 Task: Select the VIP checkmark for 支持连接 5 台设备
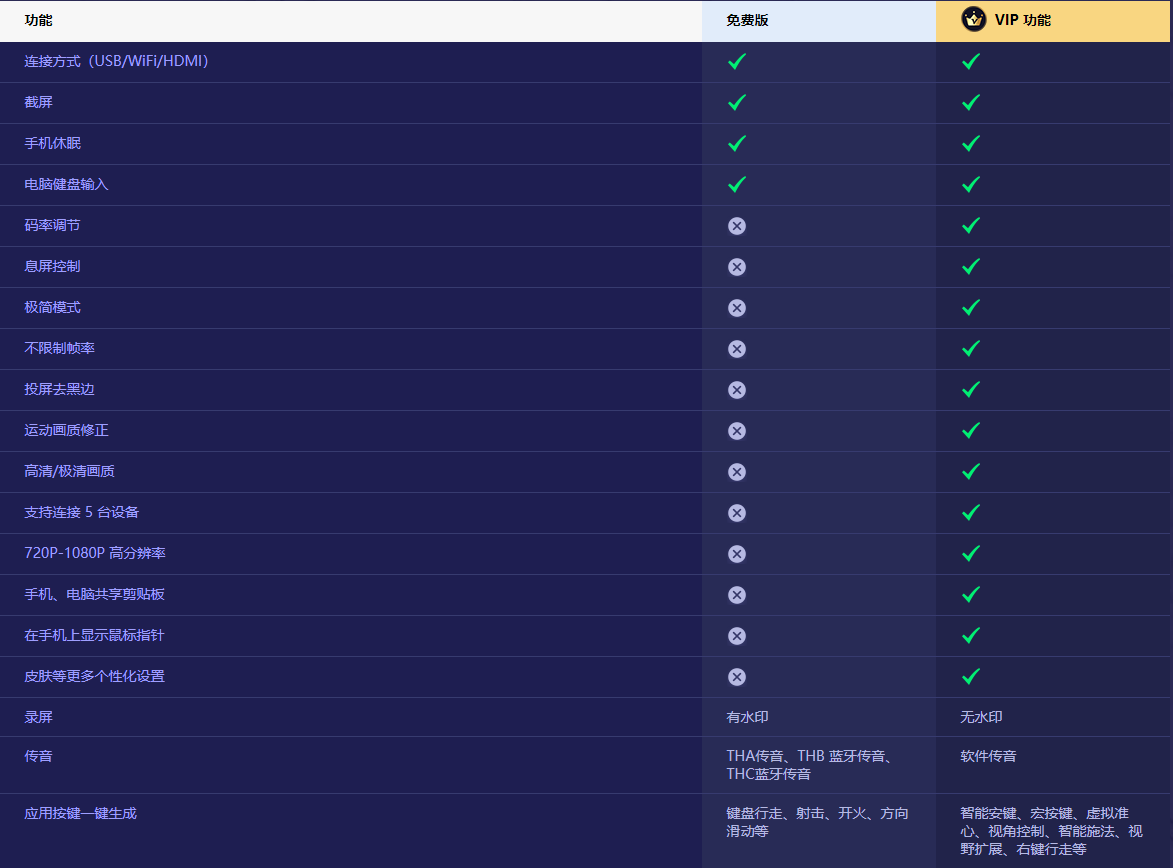tap(970, 512)
